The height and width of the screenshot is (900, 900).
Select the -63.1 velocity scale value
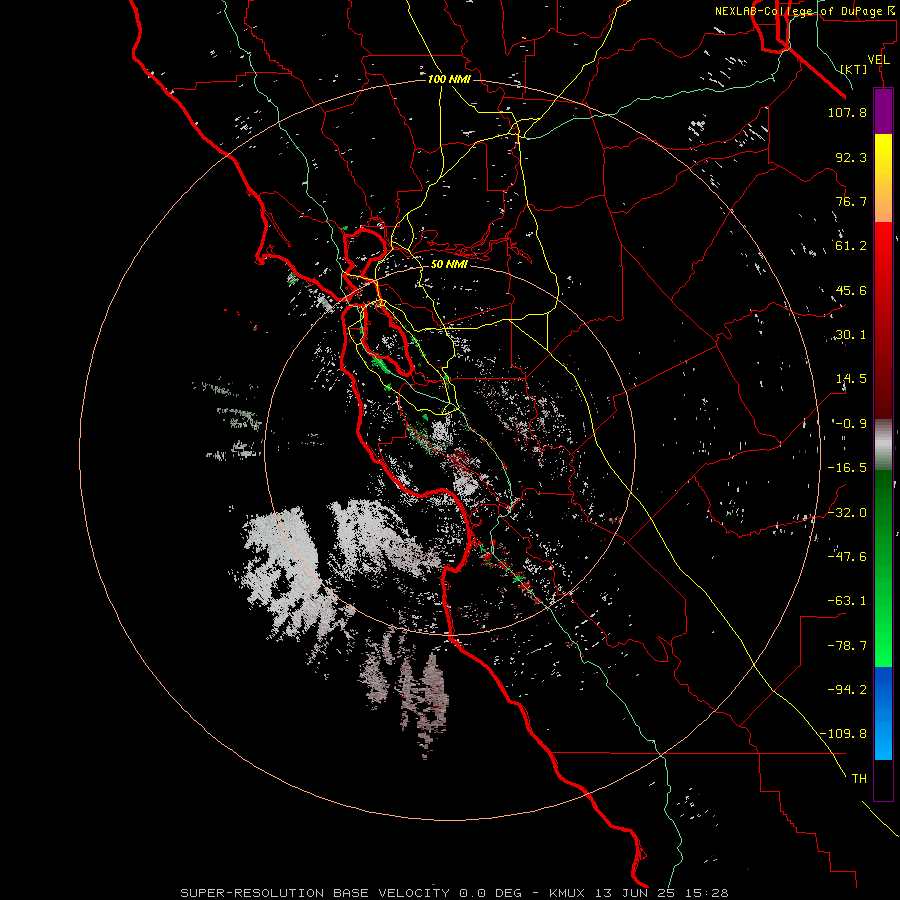pos(847,601)
